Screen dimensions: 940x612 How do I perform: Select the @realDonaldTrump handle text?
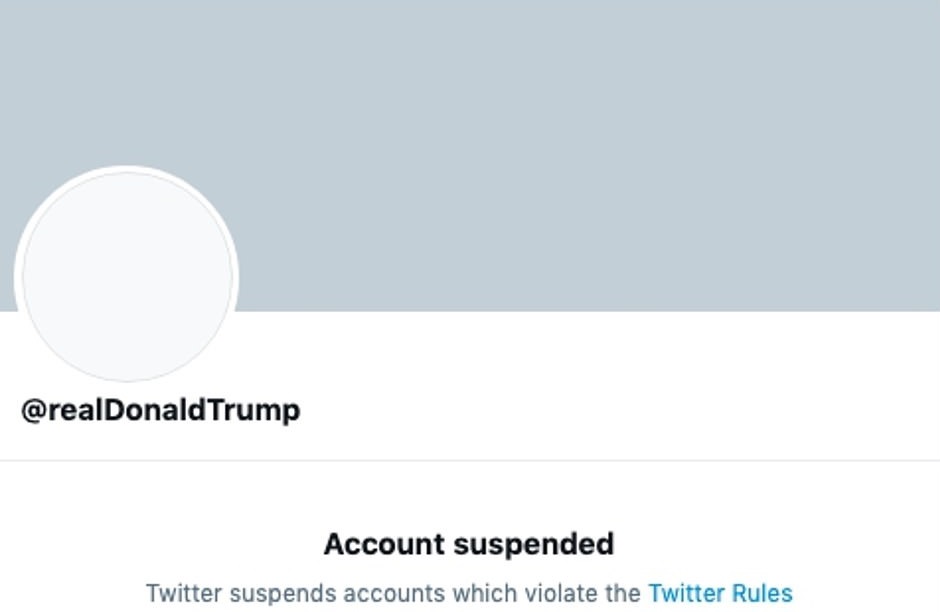161,410
